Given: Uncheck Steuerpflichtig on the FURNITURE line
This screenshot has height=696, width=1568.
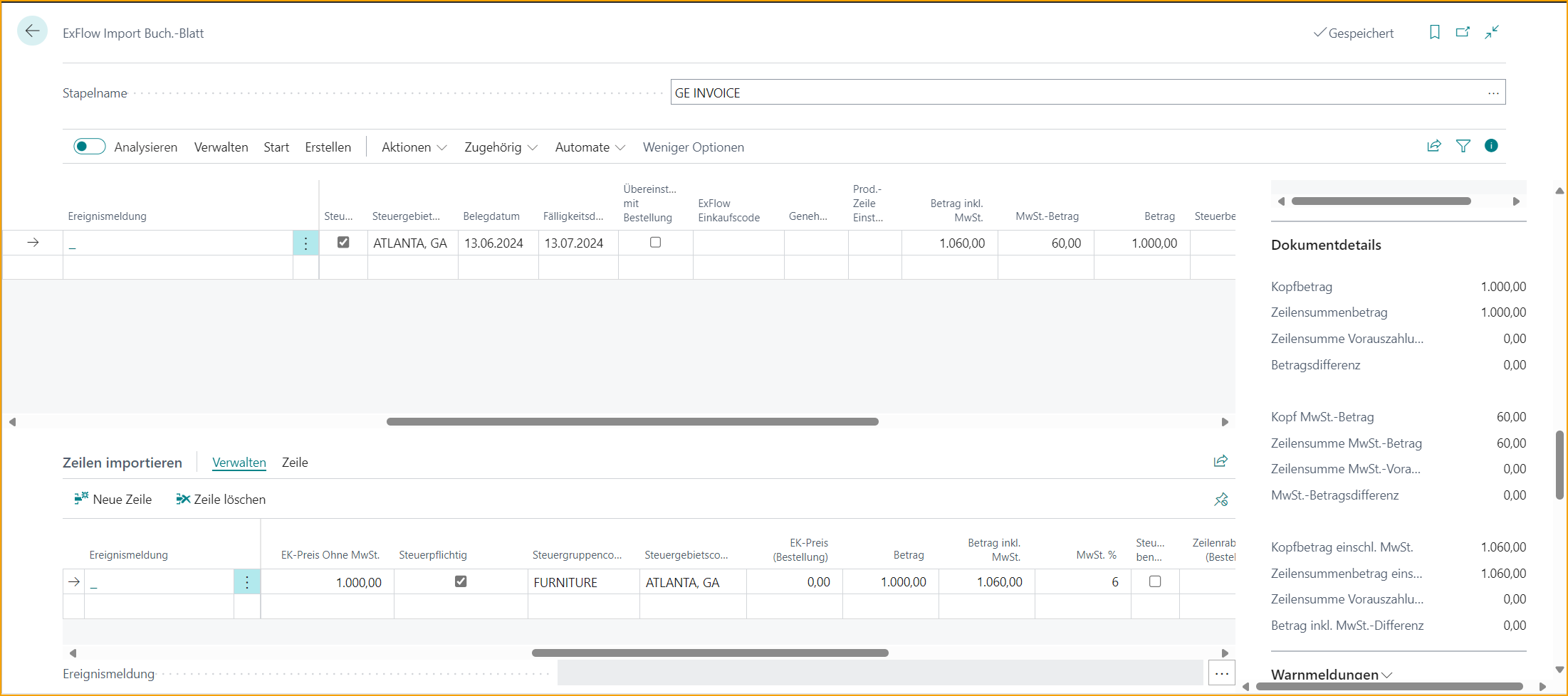Looking at the screenshot, I should 461,581.
